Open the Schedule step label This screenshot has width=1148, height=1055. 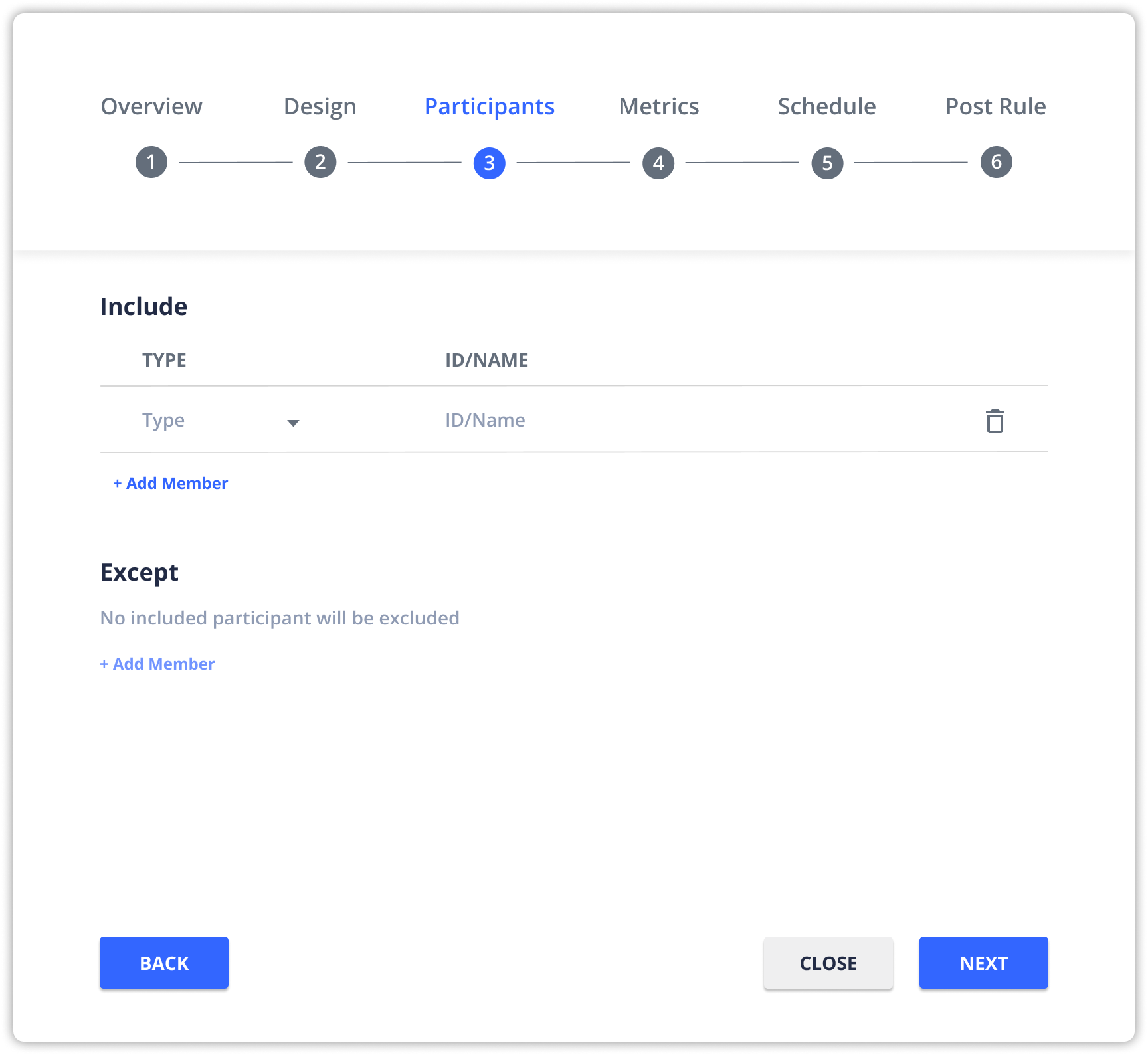tap(827, 106)
